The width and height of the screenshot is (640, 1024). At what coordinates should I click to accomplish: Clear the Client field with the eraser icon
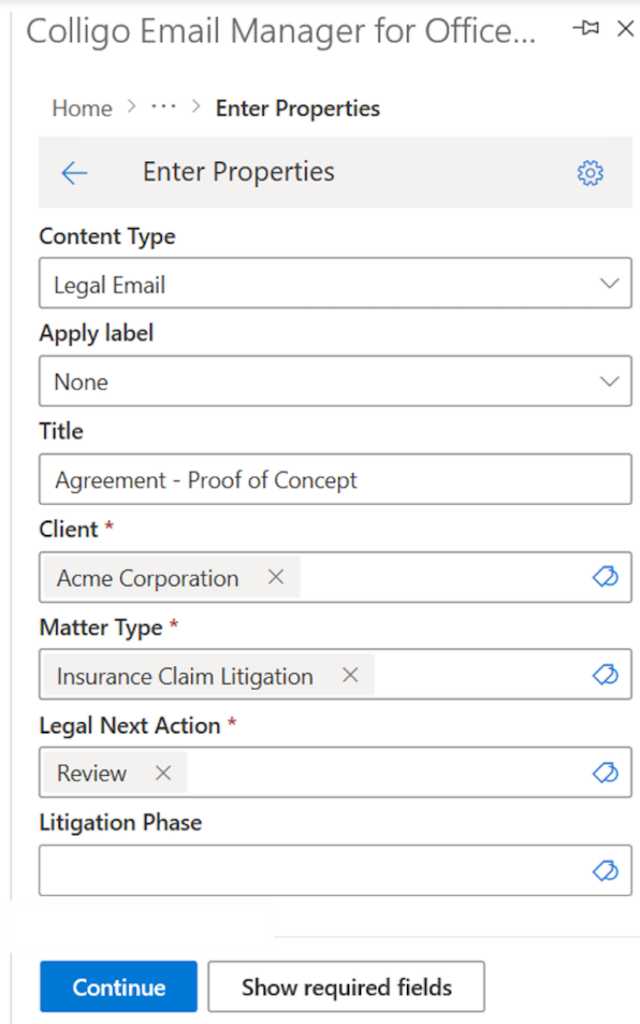[605, 577]
